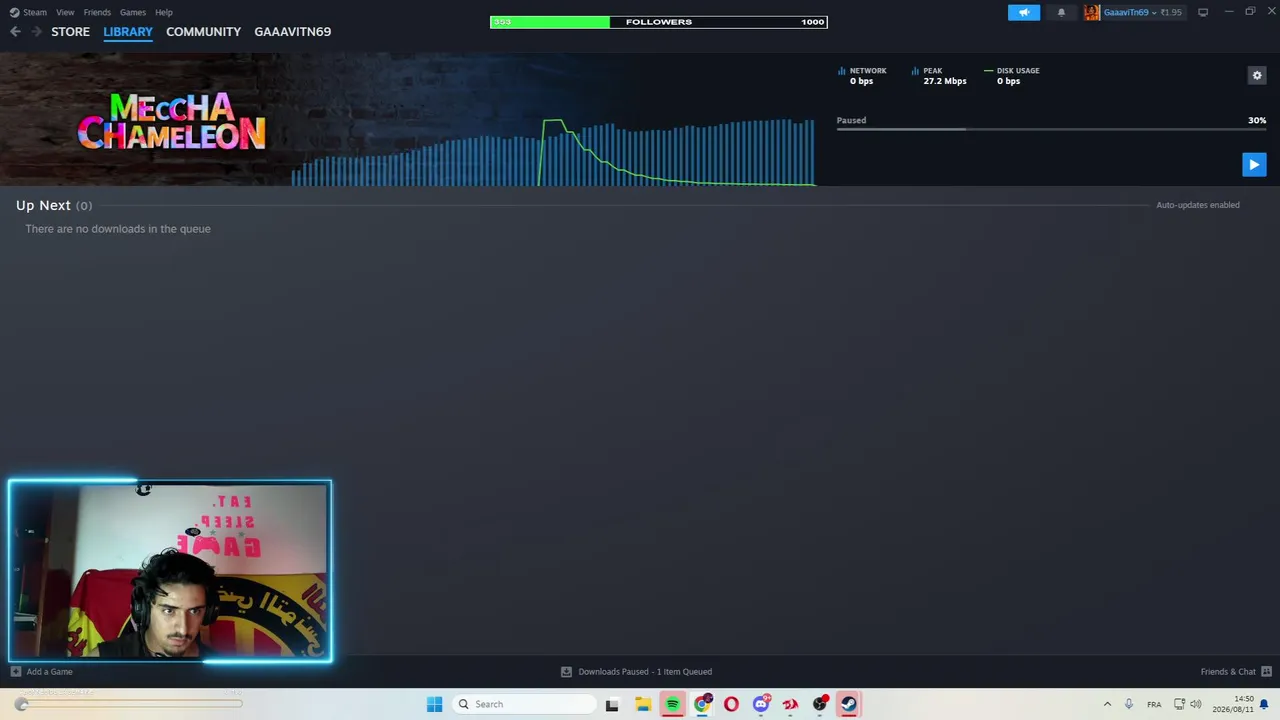Open the downloads settings gear

(x=1257, y=75)
